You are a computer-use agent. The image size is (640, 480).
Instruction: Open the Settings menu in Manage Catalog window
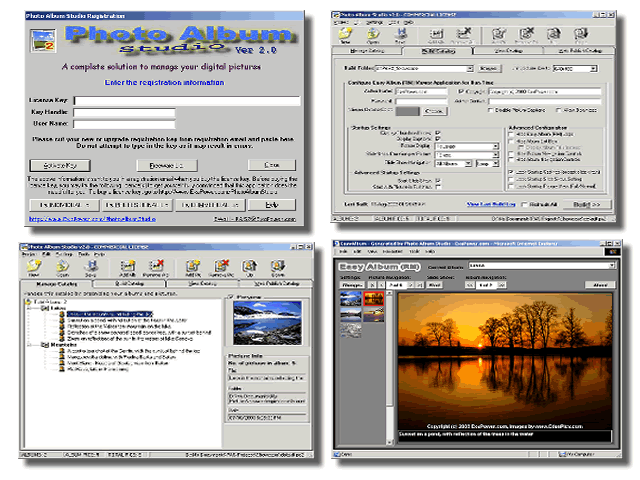tap(64, 254)
